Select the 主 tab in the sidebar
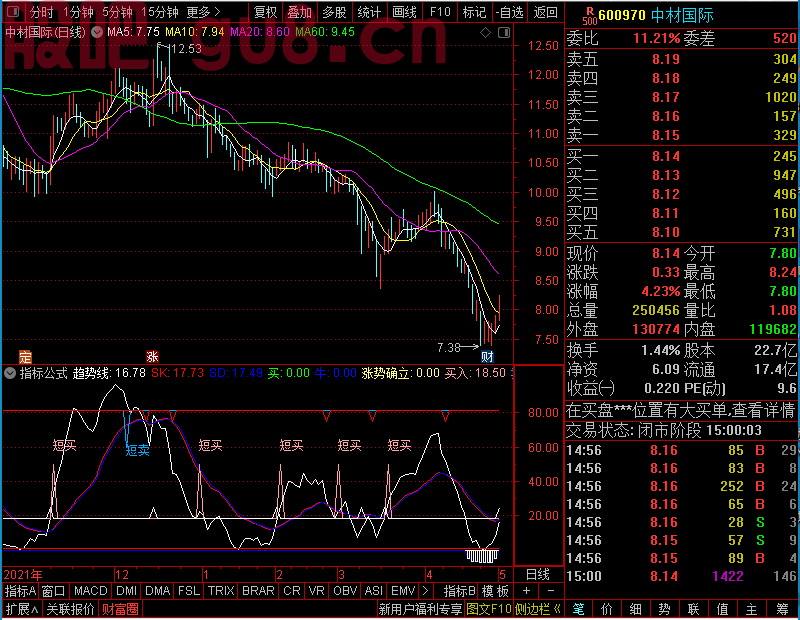This screenshot has height=620, width=800. point(752,609)
